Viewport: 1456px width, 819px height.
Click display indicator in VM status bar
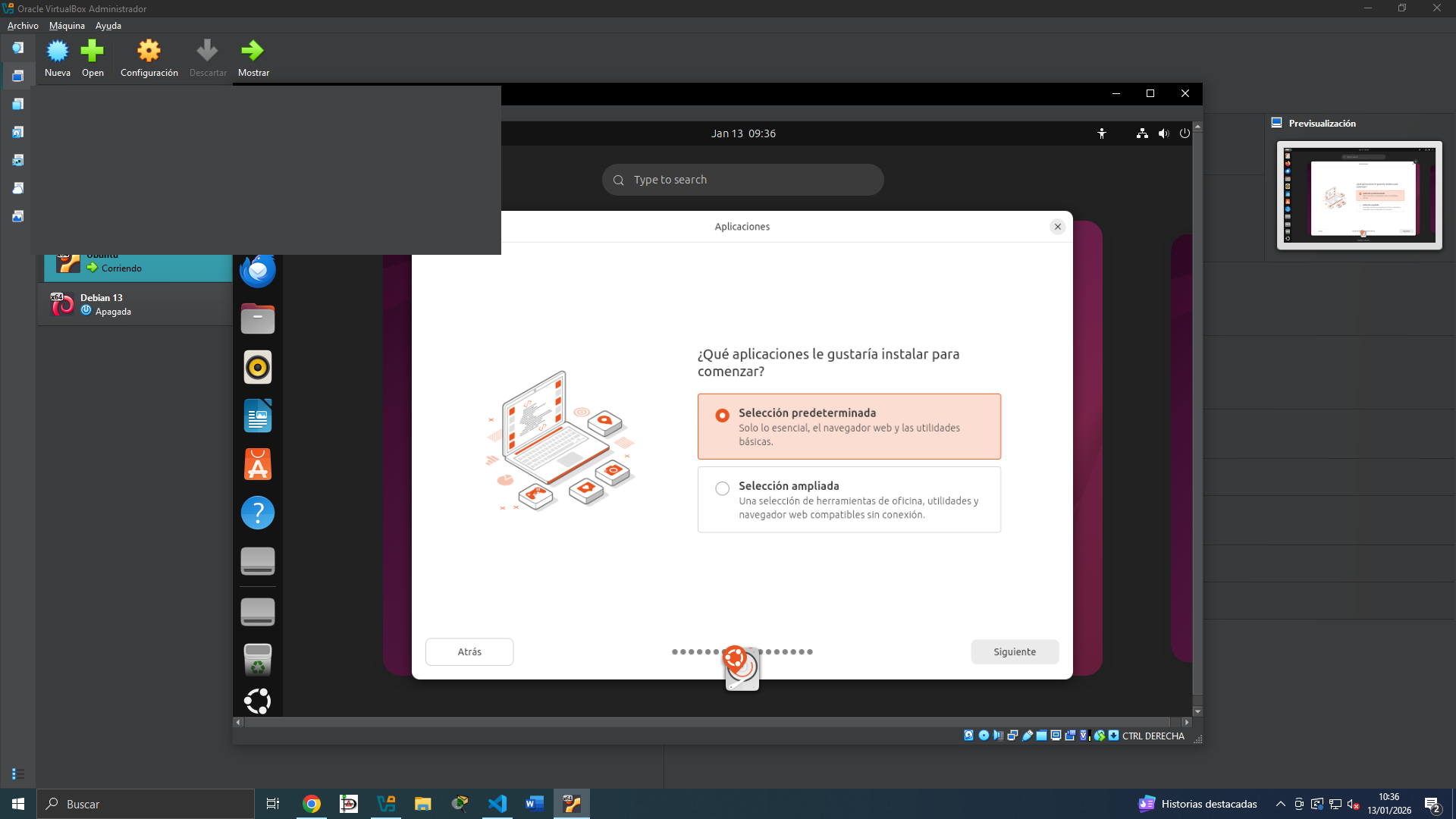coord(1056,736)
